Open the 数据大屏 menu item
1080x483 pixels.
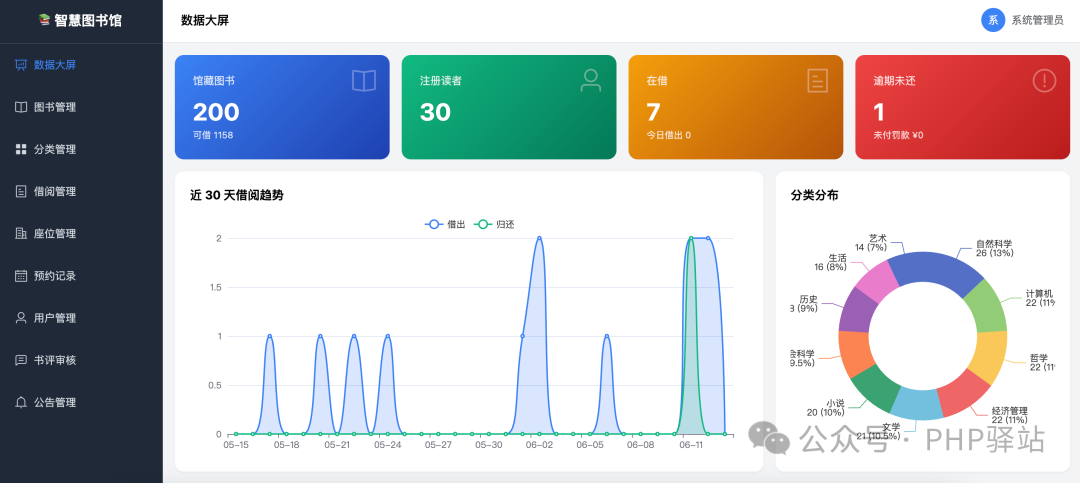click(x=81, y=65)
